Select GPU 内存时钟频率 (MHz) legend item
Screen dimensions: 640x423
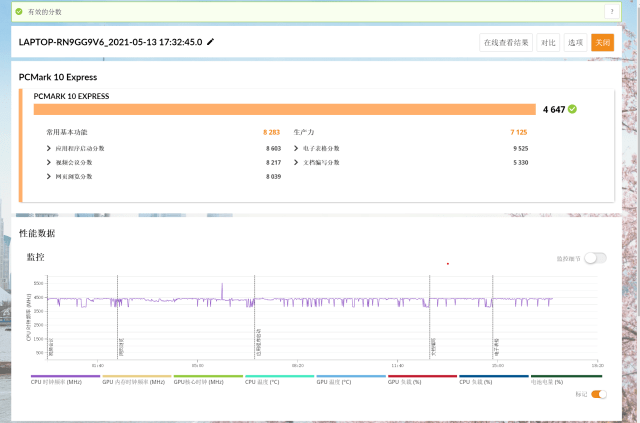coord(137,380)
